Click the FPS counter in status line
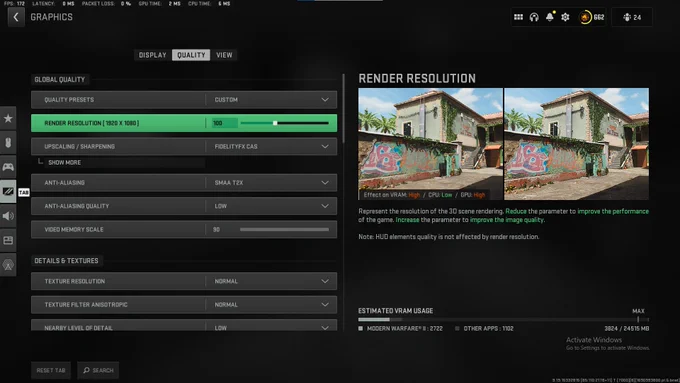Image resolution: width=680 pixels, height=383 pixels. [x=15, y=3]
